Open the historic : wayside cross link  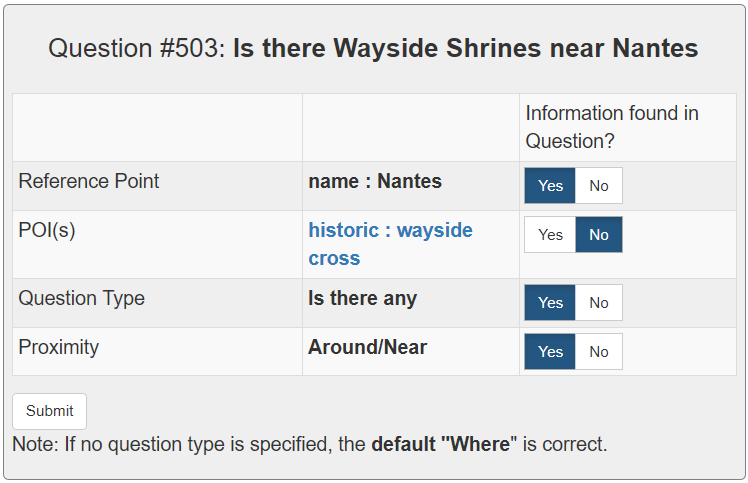pyautogui.click(x=390, y=244)
